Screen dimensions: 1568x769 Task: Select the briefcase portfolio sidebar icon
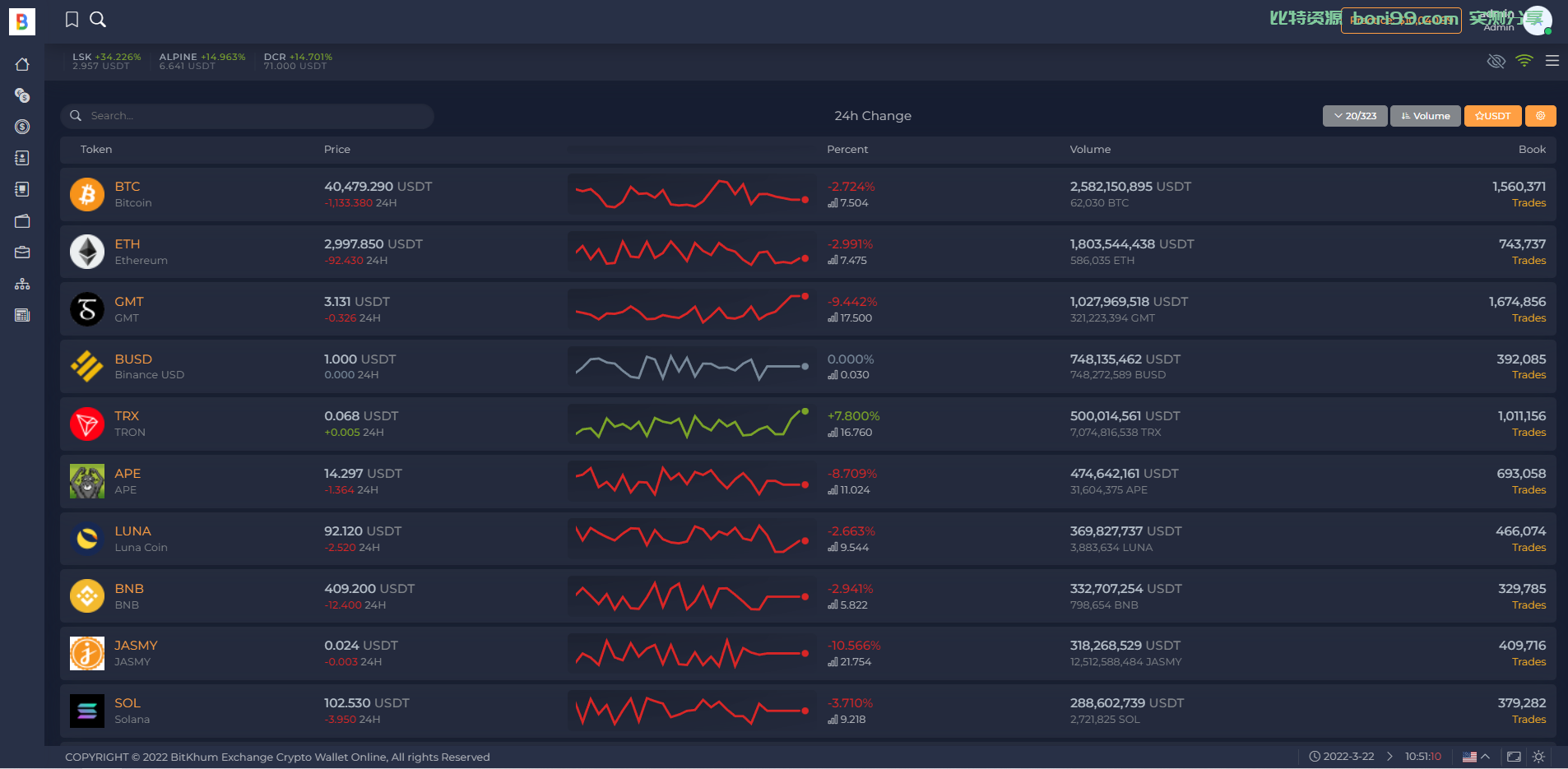22,252
